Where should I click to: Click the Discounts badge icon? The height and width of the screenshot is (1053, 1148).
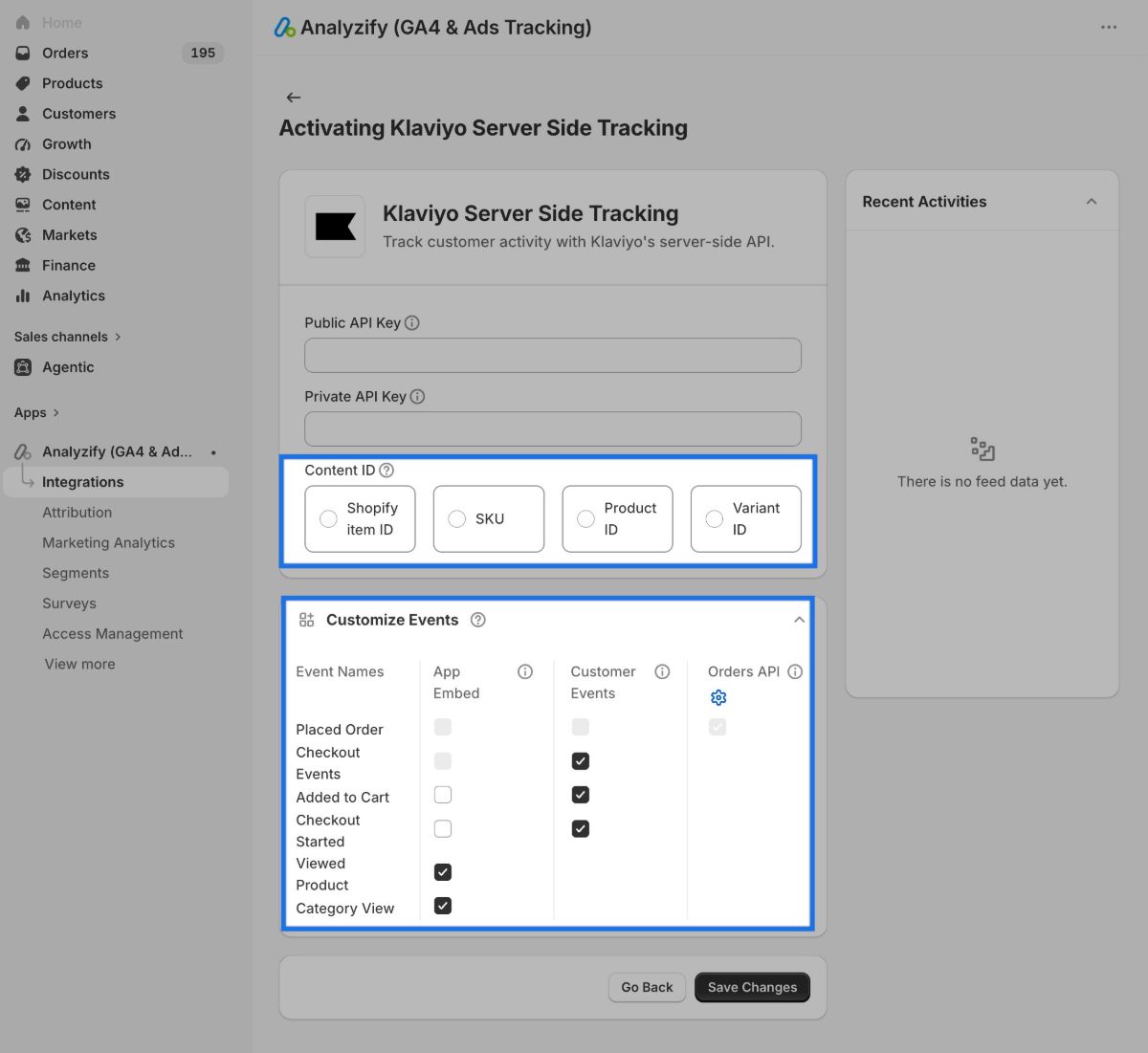pyautogui.click(x=23, y=174)
